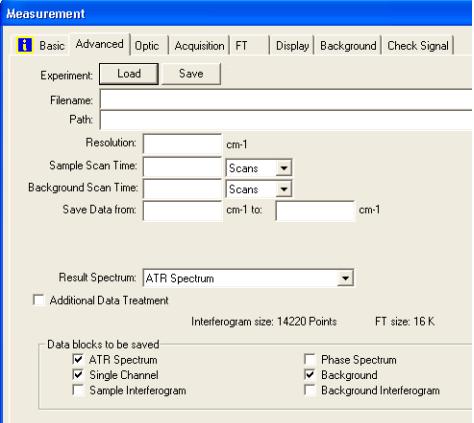This screenshot has height=423, width=474.
Task: Click the 'FT size: 16 K' text
Action: click(x=405, y=322)
